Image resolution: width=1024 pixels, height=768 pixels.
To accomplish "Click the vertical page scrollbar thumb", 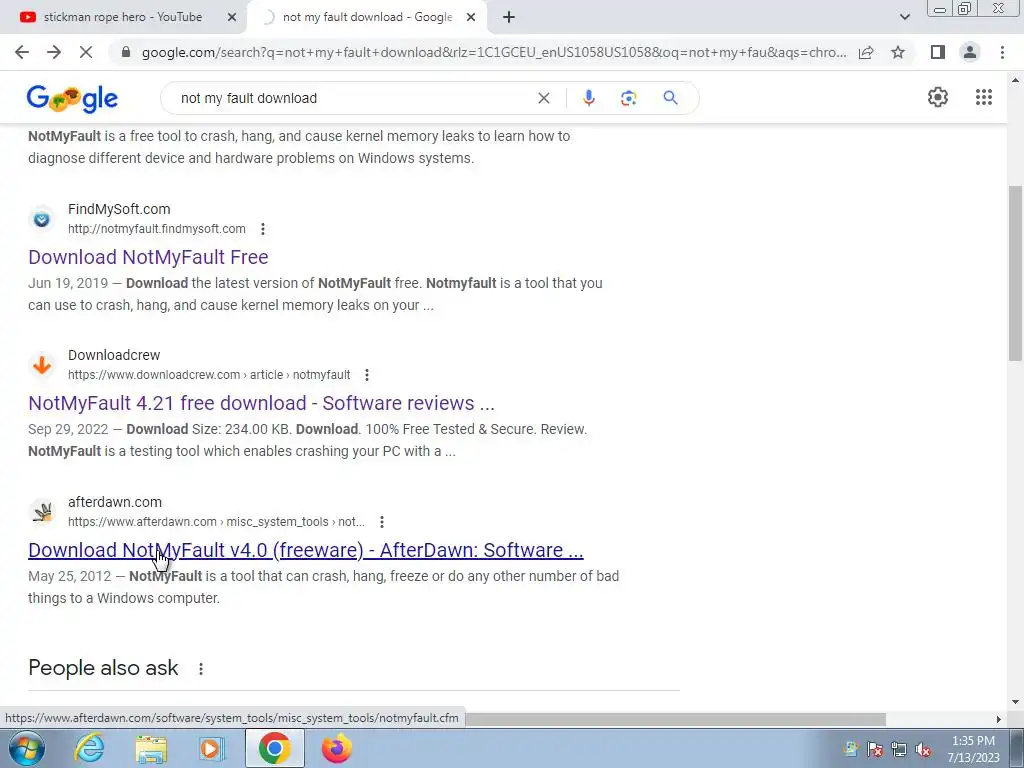I will (x=1015, y=273).
